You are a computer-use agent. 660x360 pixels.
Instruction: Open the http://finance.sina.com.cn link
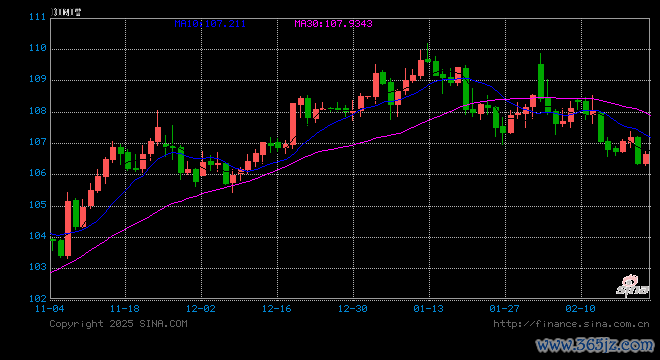[571, 324]
